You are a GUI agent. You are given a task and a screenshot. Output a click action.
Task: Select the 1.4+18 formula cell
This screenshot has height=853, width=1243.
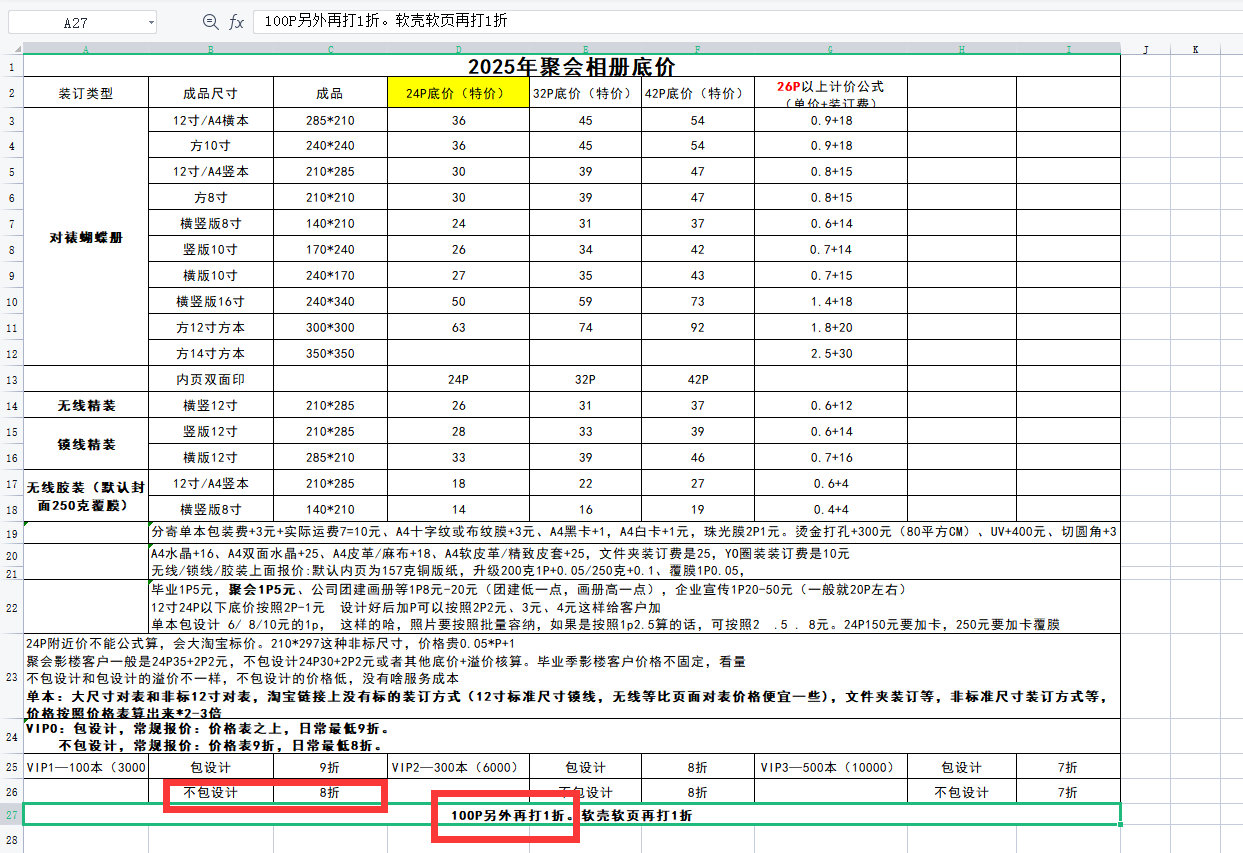(830, 301)
